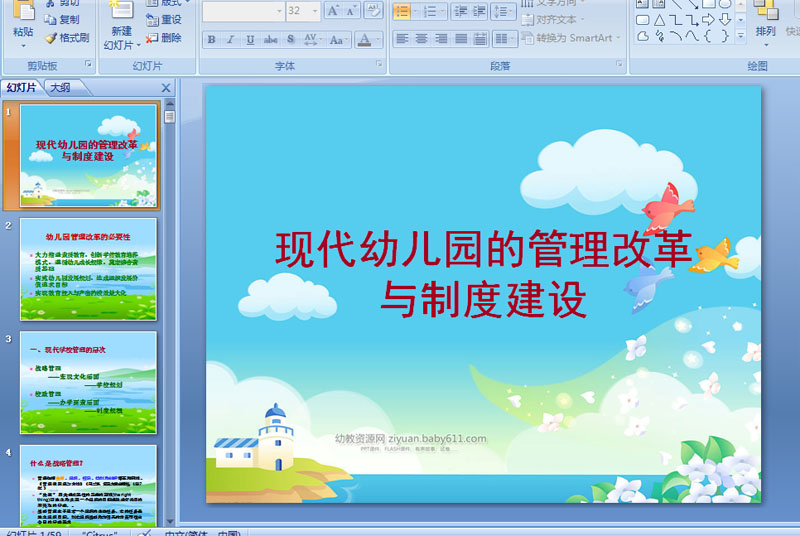
Task: Decrease list indent level
Action: (x=460, y=11)
